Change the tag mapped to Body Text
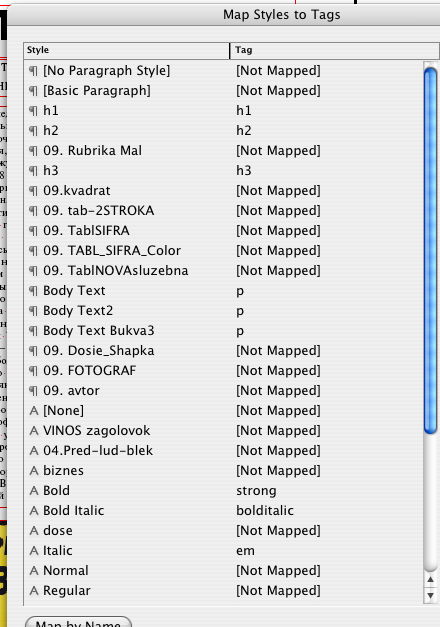This screenshot has width=440, height=627. tap(240, 291)
